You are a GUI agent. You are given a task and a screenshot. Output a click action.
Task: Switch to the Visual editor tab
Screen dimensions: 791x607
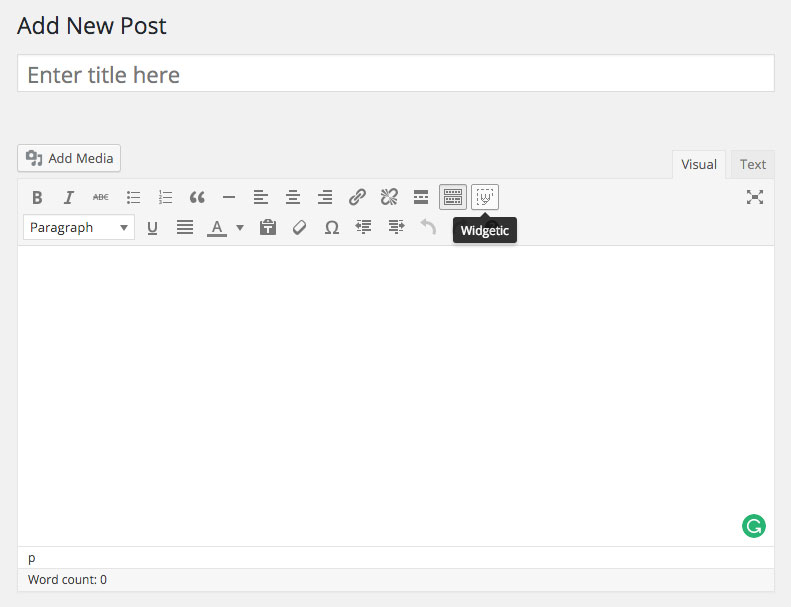[699, 164]
